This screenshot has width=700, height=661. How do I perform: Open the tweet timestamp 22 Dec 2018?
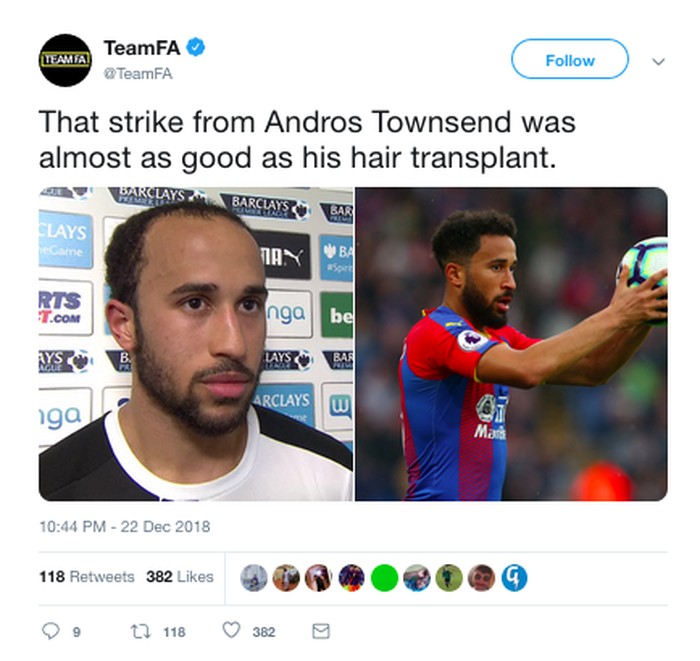coord(125,527)
